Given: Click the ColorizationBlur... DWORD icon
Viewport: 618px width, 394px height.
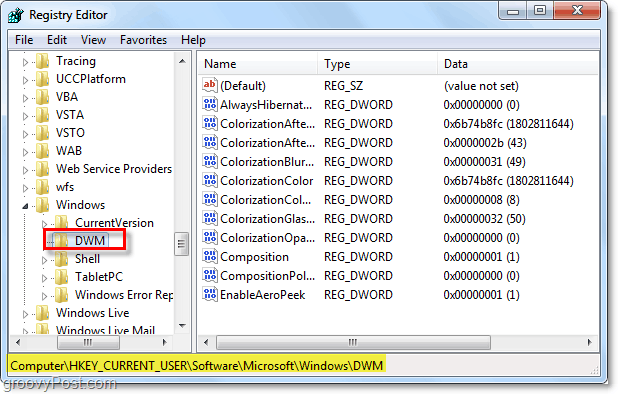Looking at the screenshot, I should tap(210, 162).
